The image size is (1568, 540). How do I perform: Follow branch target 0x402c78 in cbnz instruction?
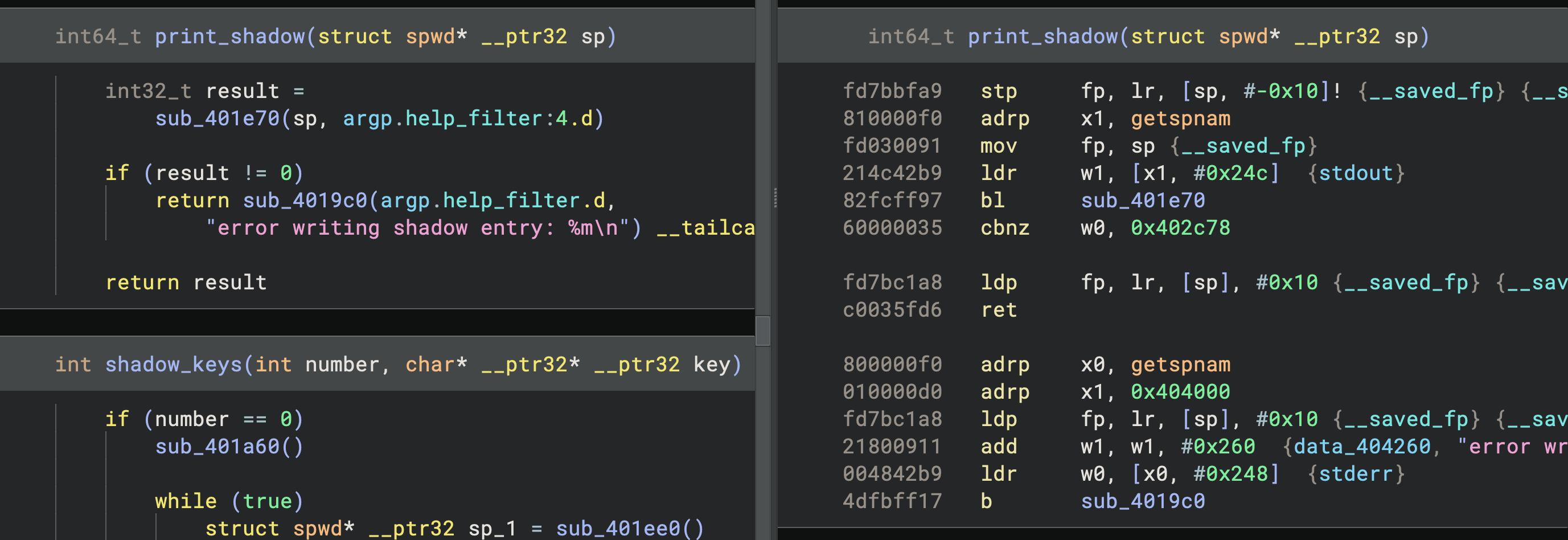click(x=1180, y=228)
